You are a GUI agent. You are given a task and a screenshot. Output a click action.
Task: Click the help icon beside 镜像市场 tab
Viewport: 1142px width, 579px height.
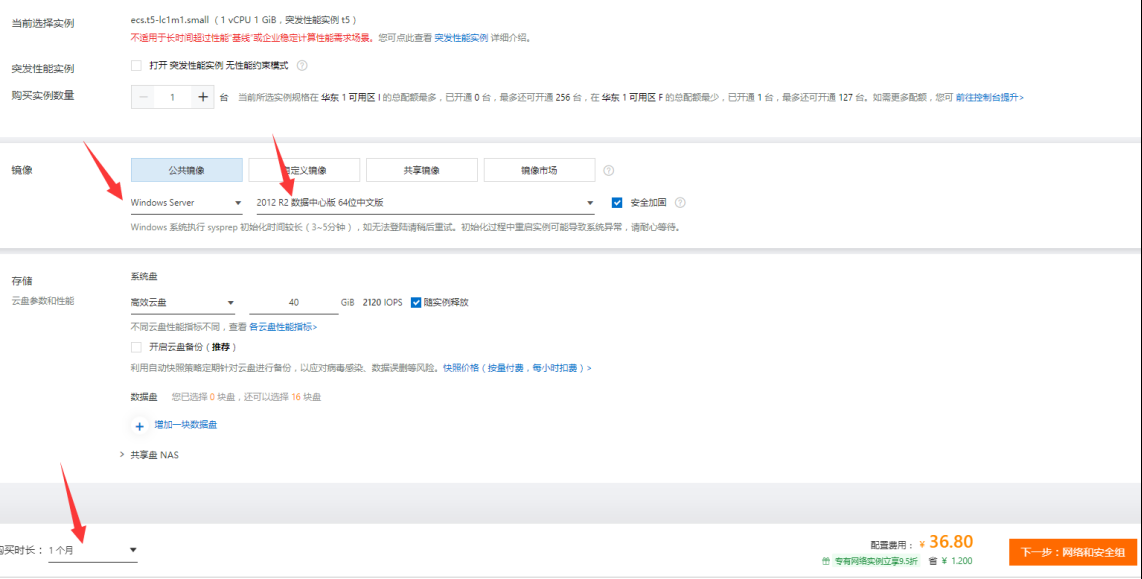(x=608, y=170)
